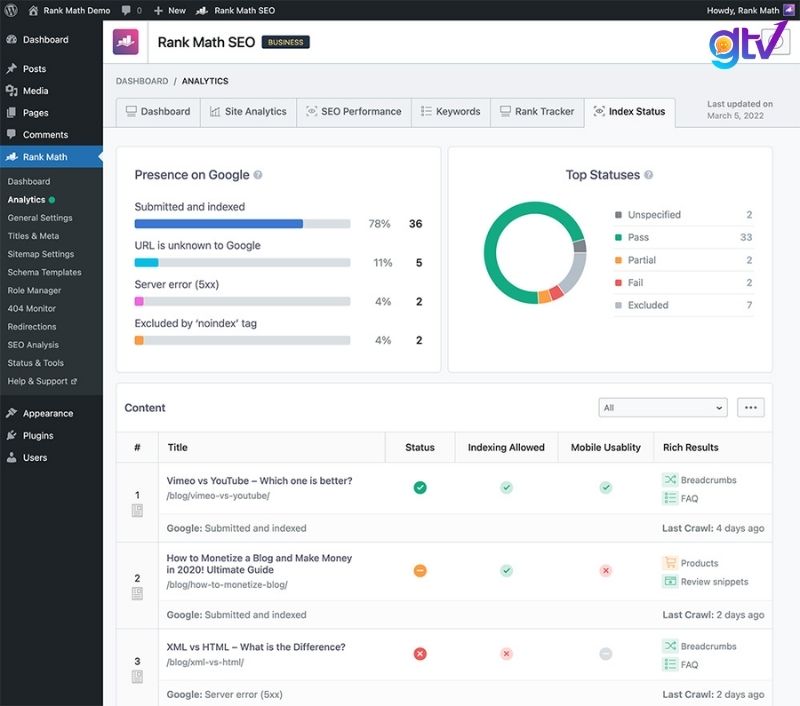Switch to the Rank Tracker tab
The width and height of the screenshot is (800, 706).
pyautogui.click(x=535, y=112)
